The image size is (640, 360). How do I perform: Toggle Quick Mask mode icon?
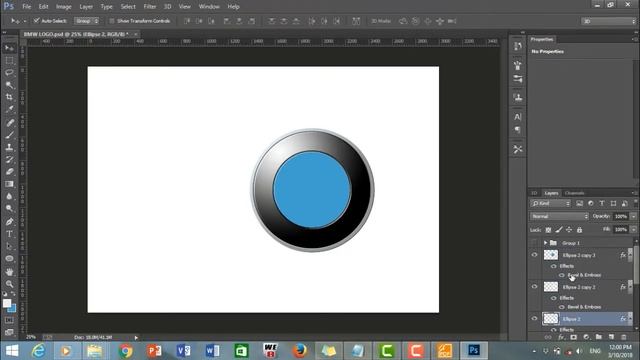[x=9, y=320]
